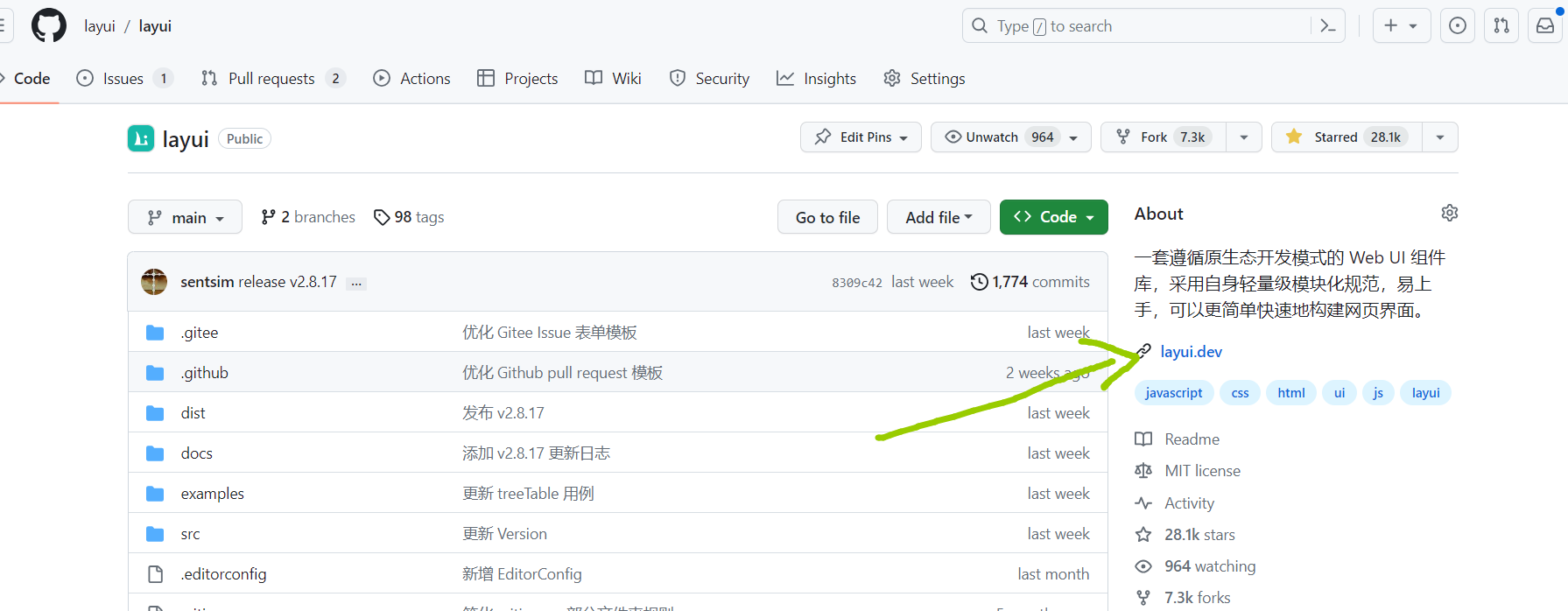Fork the repository
The height and width of the screenshot is (611, 1568).
[x=1164, y=137]
